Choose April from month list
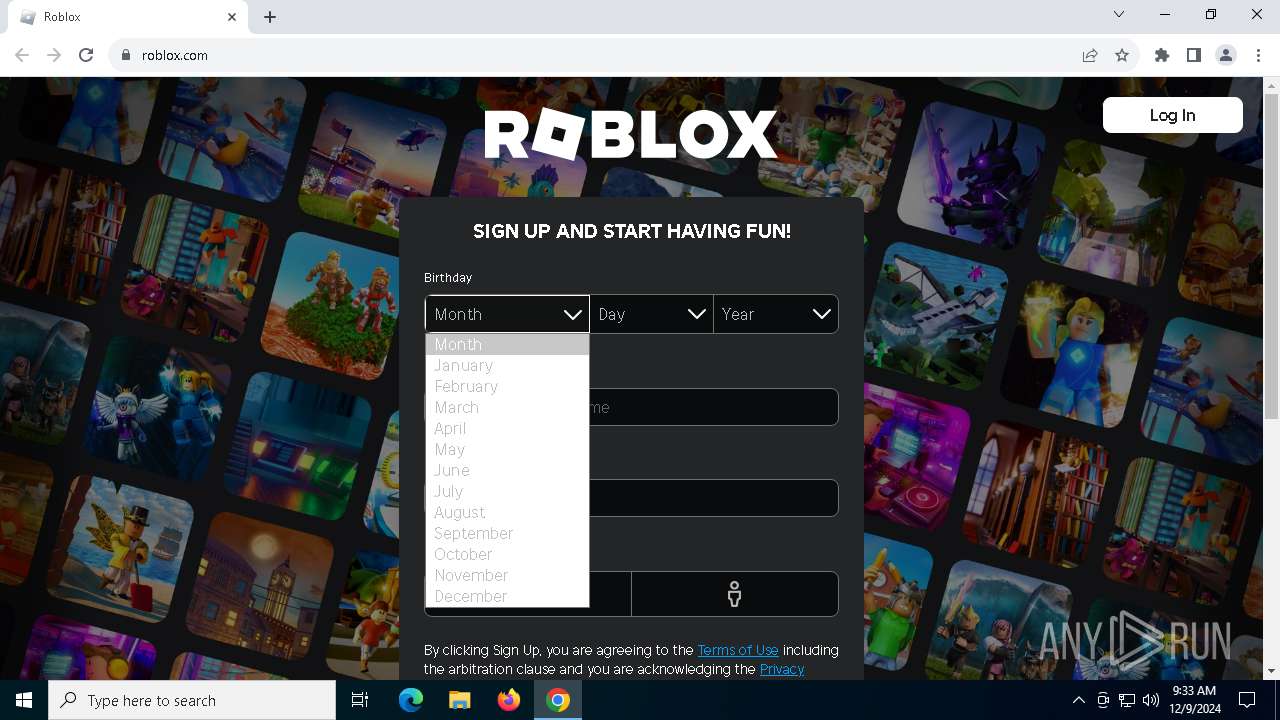 click(x=507, y=428)
